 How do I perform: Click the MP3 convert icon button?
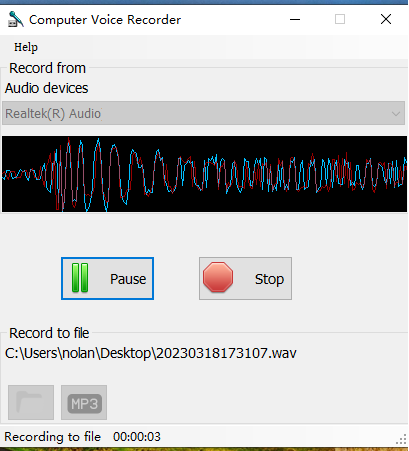coord(84,402)
